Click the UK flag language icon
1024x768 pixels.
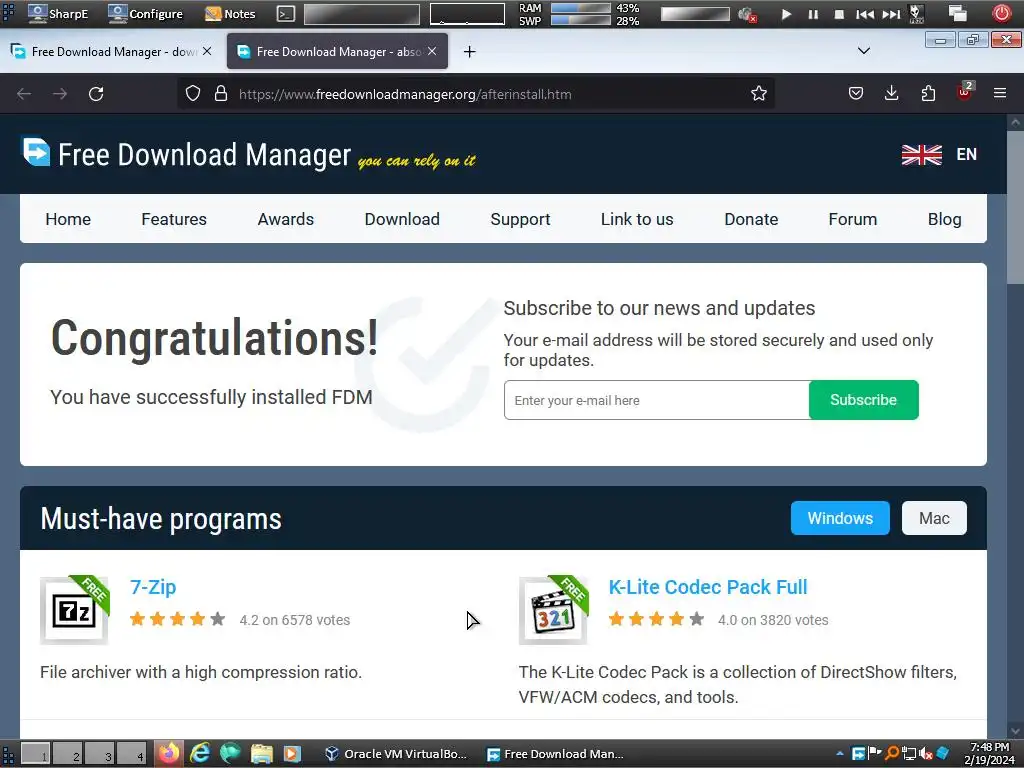click(921, 155)
